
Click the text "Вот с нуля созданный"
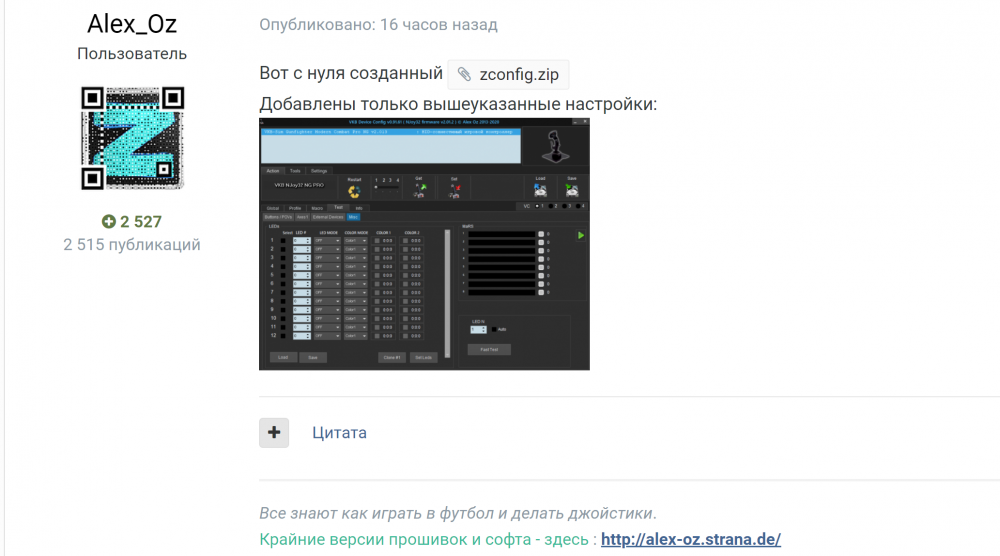click(x=351, y=73)
